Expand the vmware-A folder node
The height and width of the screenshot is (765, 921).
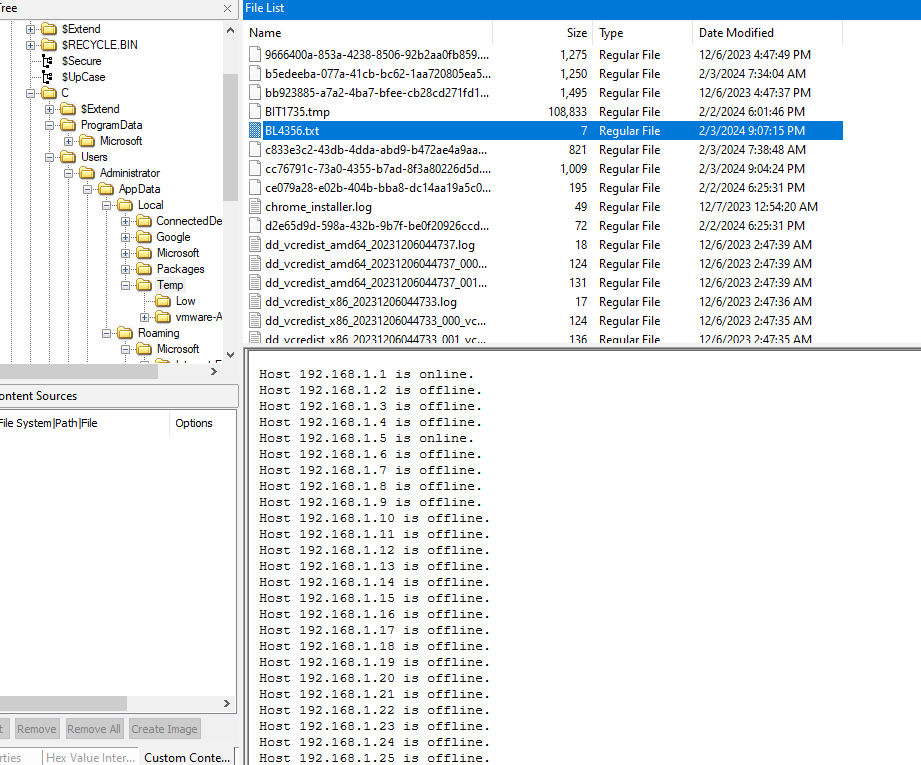(x=144, y=317)
